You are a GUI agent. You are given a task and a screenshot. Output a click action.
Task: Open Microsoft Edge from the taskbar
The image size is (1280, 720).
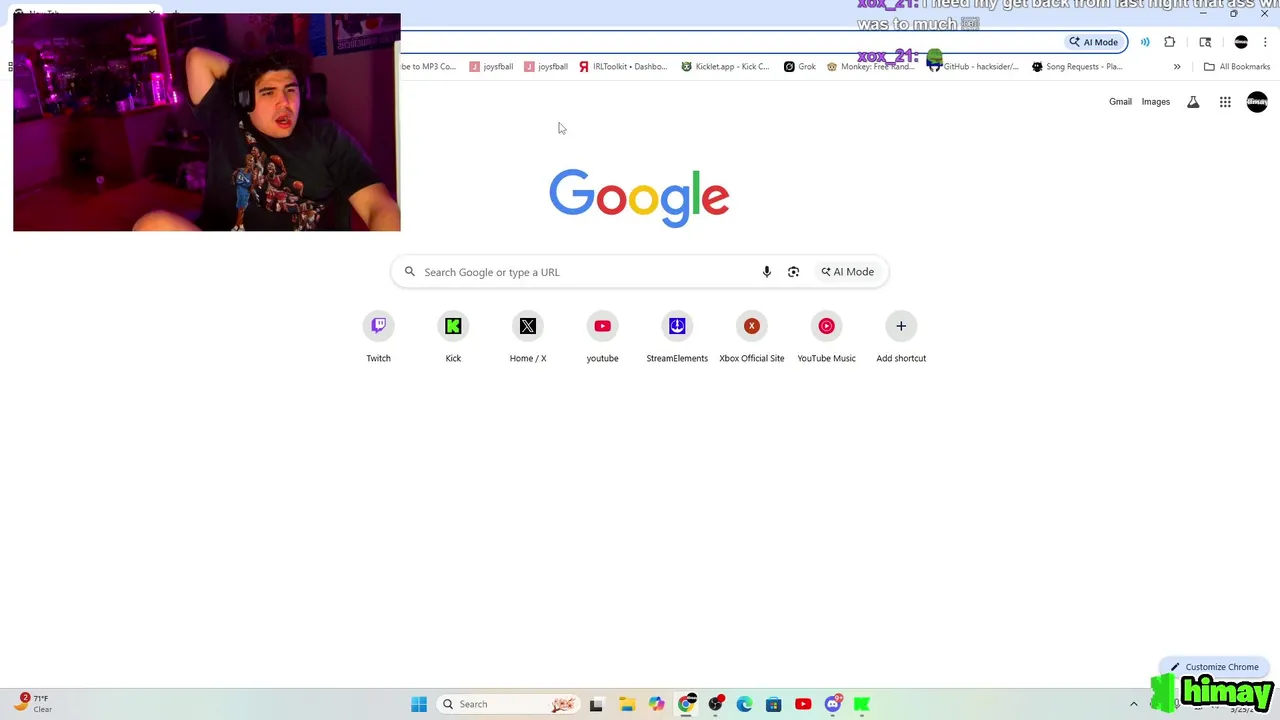tap(744, 704)
